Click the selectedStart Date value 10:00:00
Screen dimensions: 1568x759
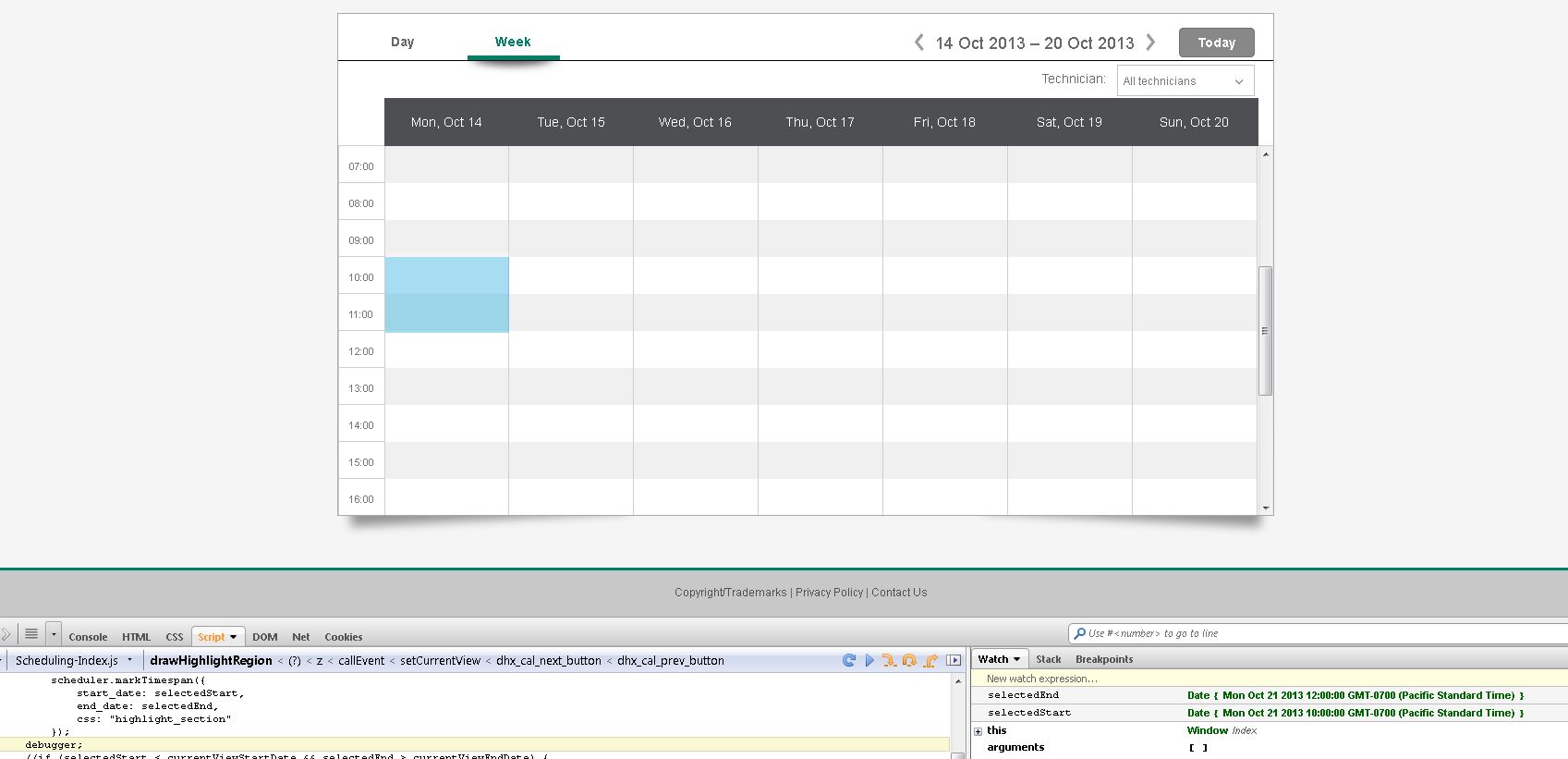pos(1355,713)
